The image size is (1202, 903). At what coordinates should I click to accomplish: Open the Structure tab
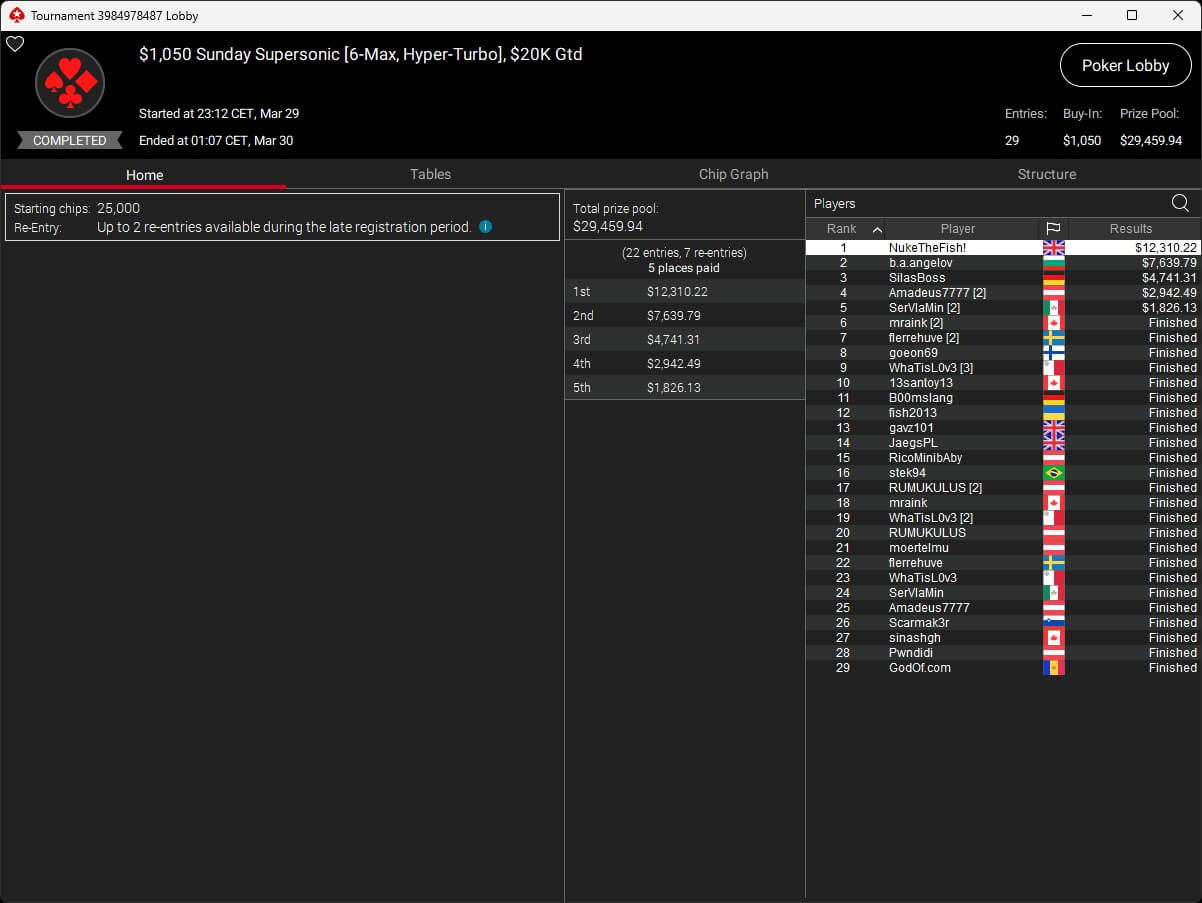[x=1046, y=174]
